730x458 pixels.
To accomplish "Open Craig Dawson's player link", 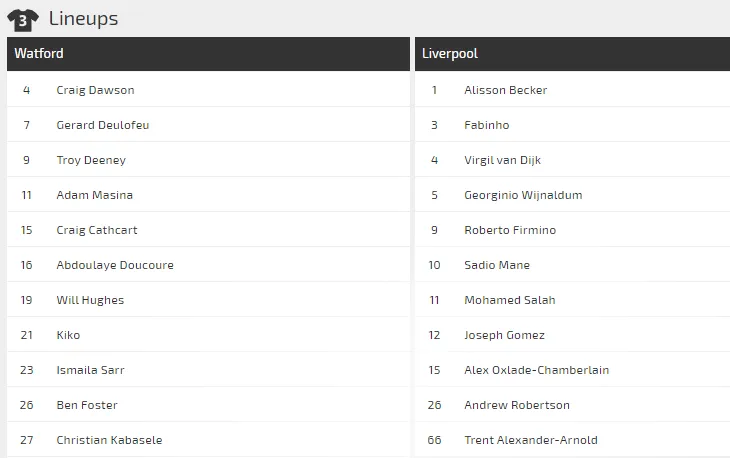I will point(95,90).
